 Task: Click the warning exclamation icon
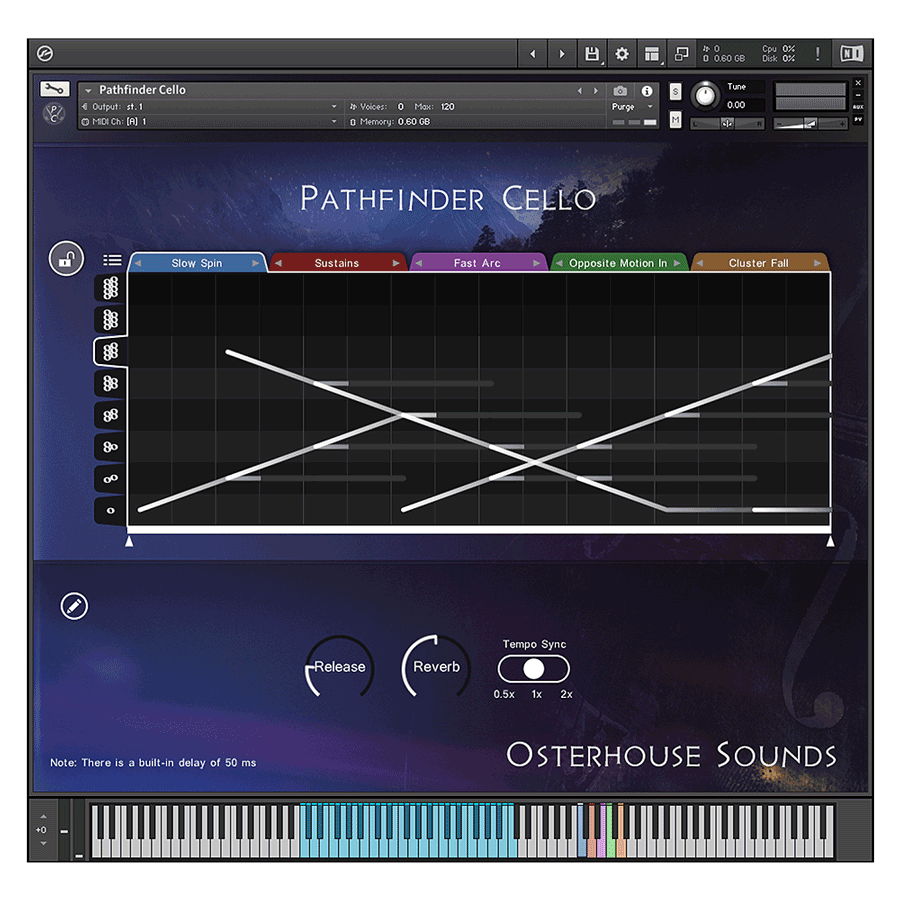click(x=817, y=54)
